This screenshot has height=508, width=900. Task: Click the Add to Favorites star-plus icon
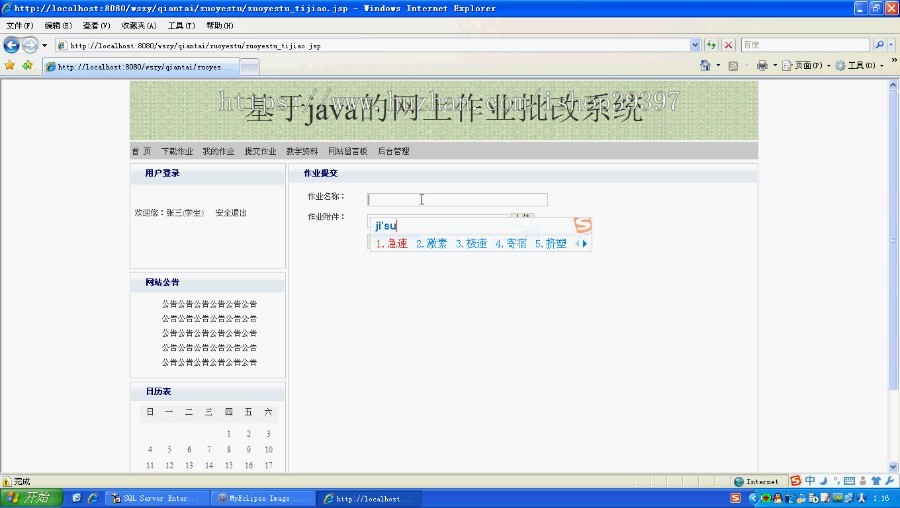click(x=28, y=65)
